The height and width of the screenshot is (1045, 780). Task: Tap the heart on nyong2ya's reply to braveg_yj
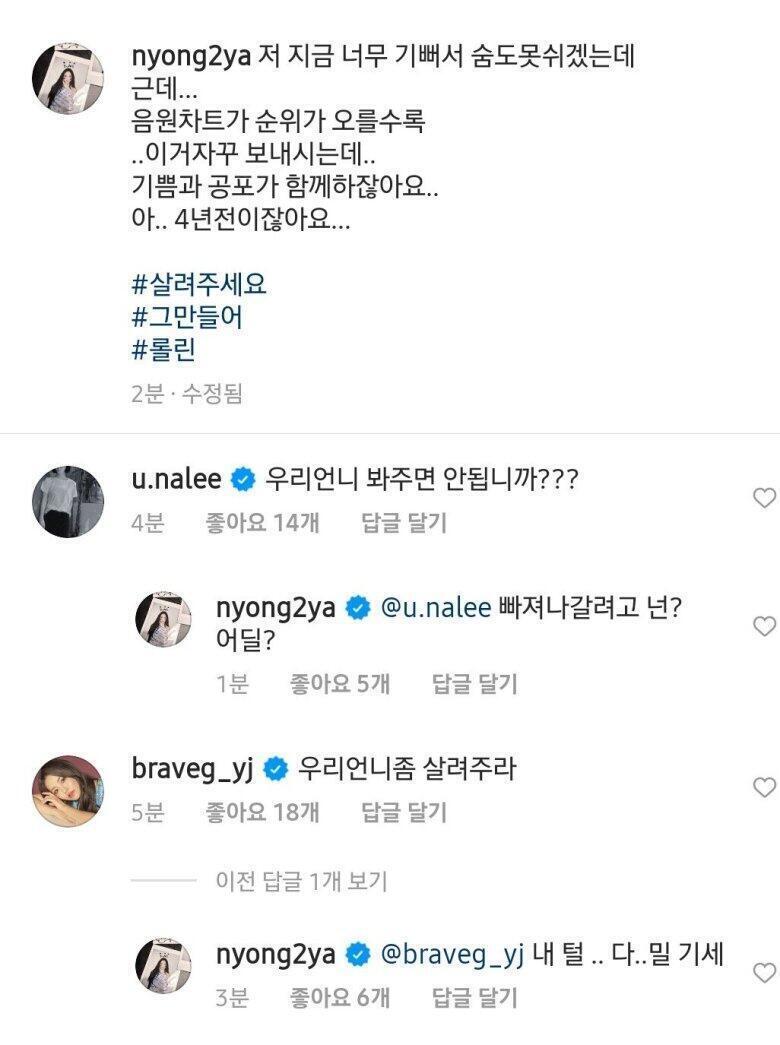coord(764,972)
